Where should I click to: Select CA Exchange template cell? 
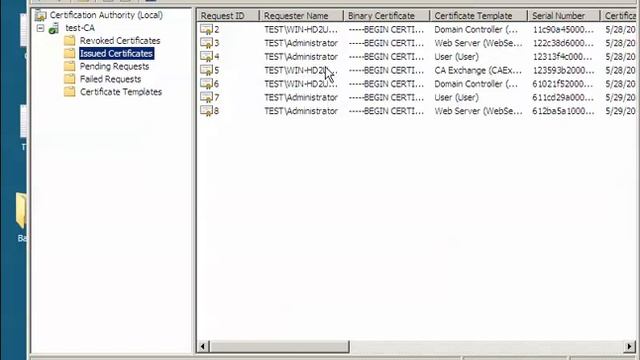coord(478,70)
